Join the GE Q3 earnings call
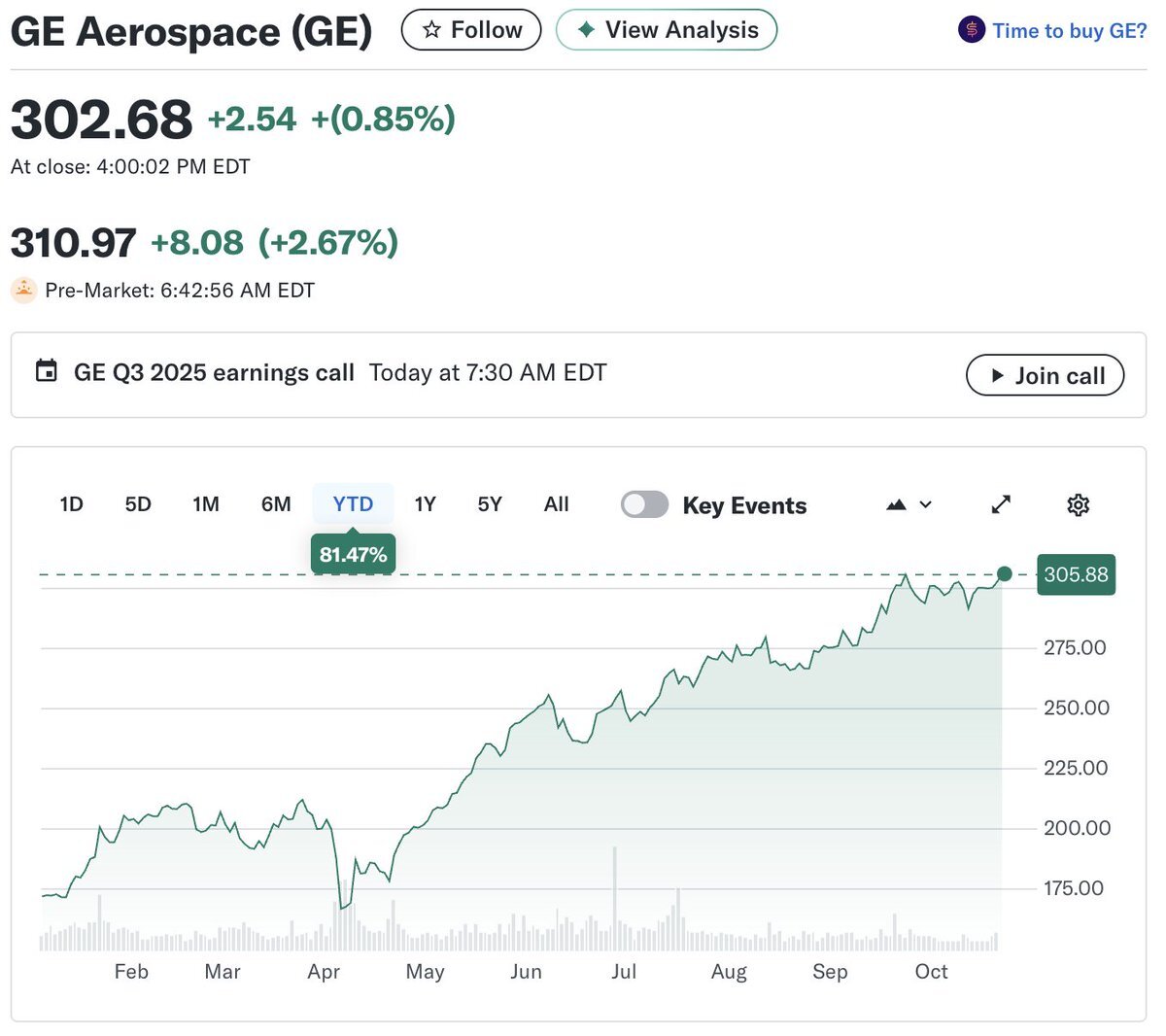 point(1045,376)
